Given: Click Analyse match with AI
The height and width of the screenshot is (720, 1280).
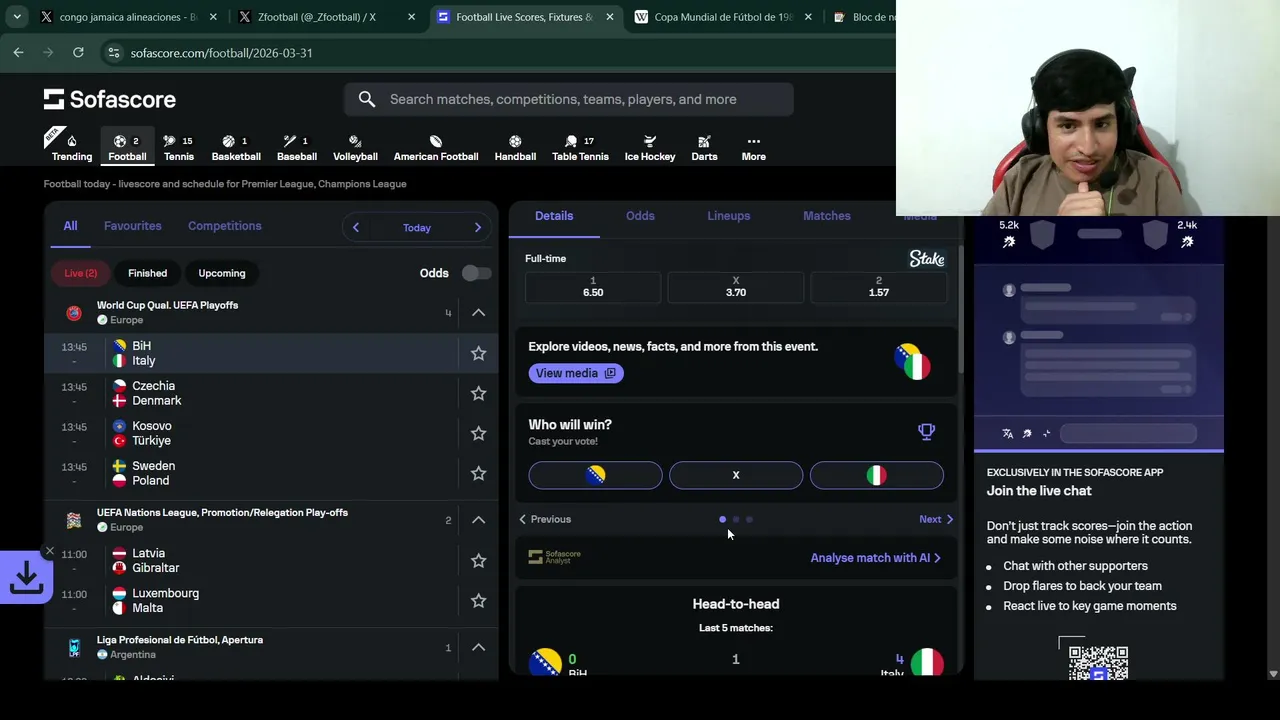Looking at the screenshot, I should coord(876,558).
